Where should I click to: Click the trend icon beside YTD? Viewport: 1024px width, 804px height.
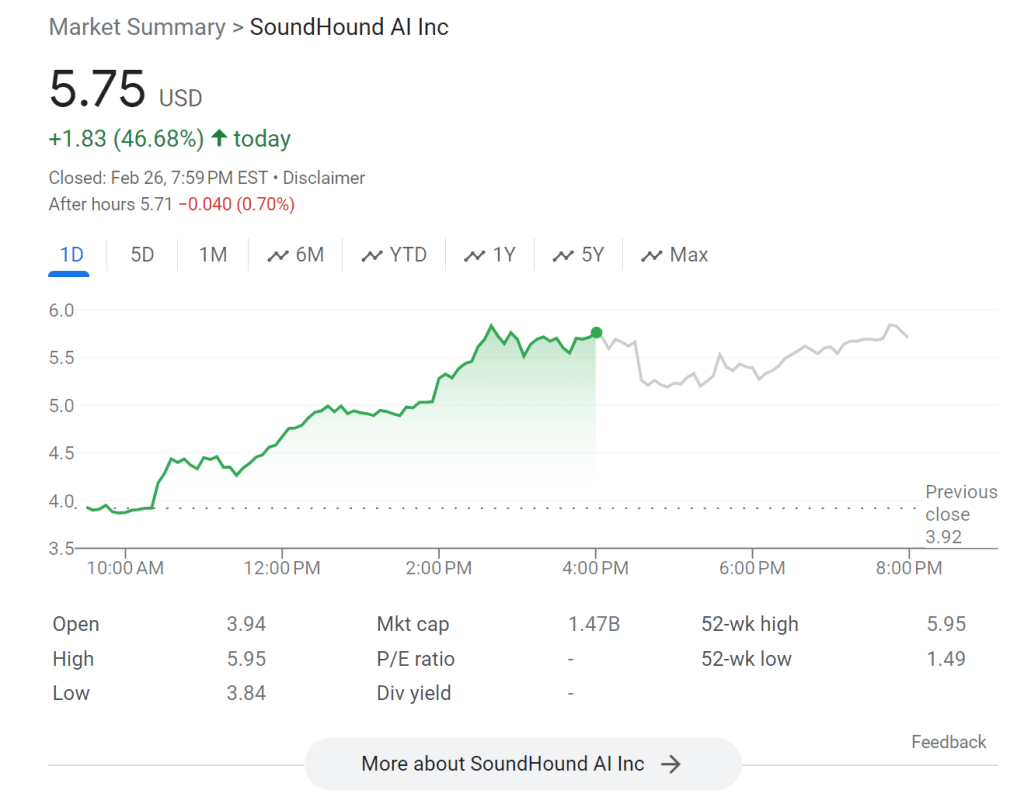click(x=372, y=256)
